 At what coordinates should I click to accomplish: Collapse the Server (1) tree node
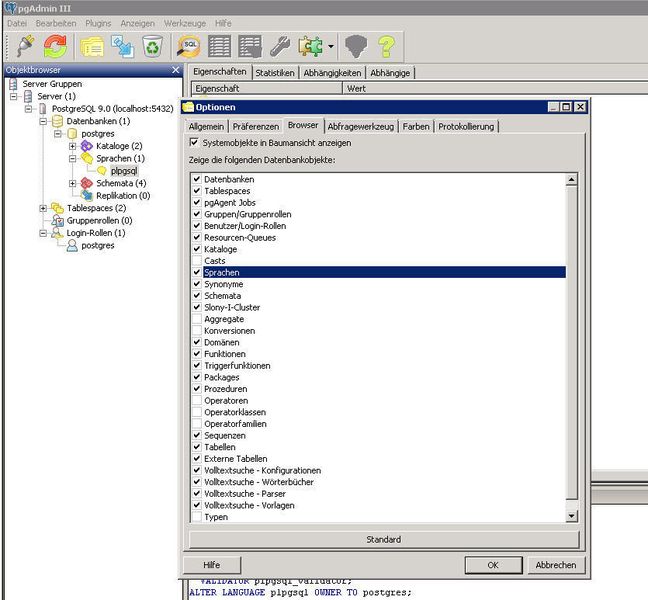[x=14, y=96]
